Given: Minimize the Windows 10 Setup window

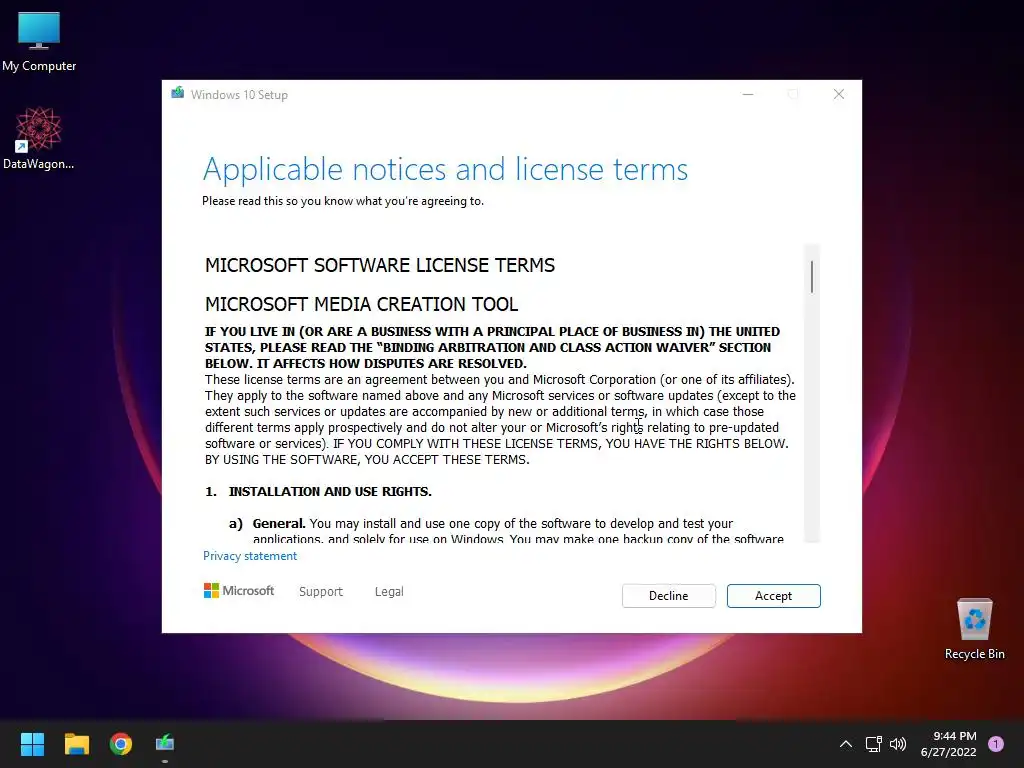Looking at the screenshot, I should tap(748, 95).
